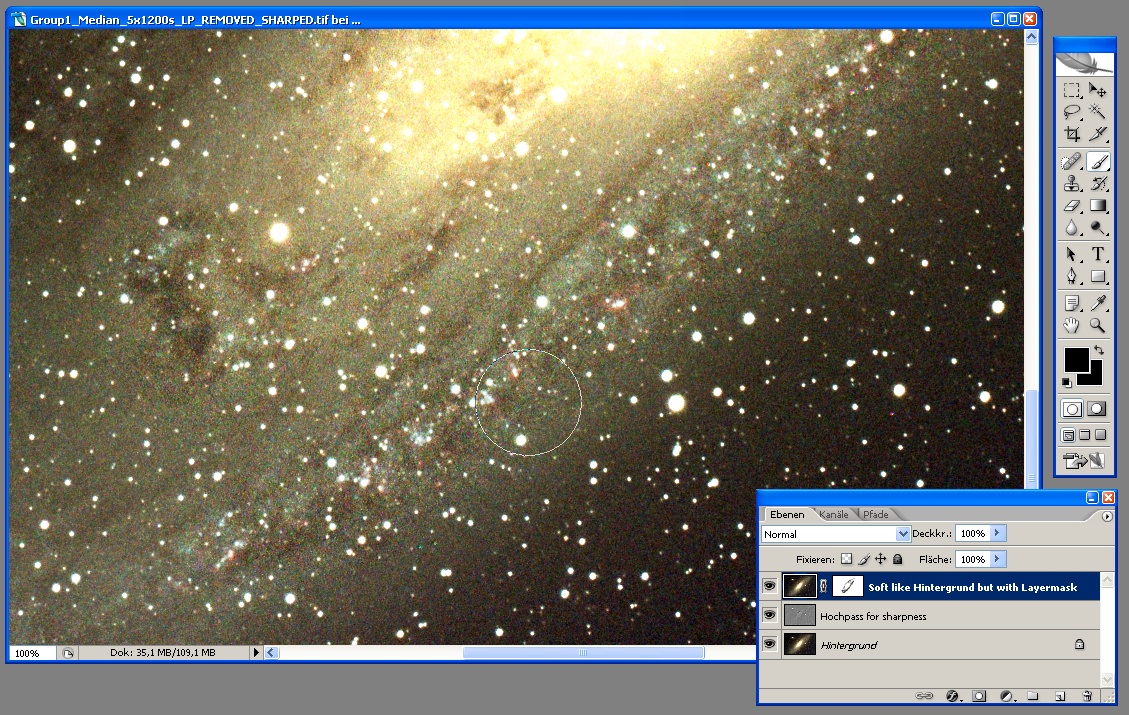This screenshot has width=1129, height=715.
Task: Select the Slice tool
Action: [1097, 134]
